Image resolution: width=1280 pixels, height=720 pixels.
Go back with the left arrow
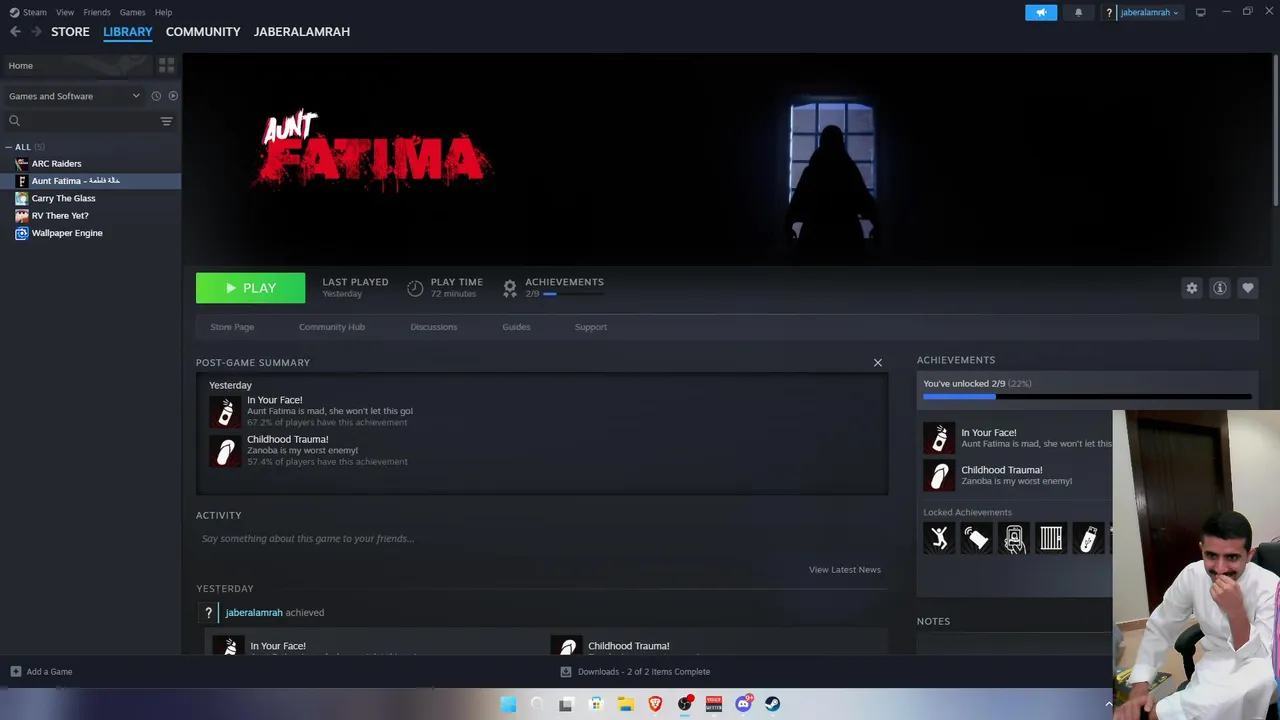tap(15, 32)
